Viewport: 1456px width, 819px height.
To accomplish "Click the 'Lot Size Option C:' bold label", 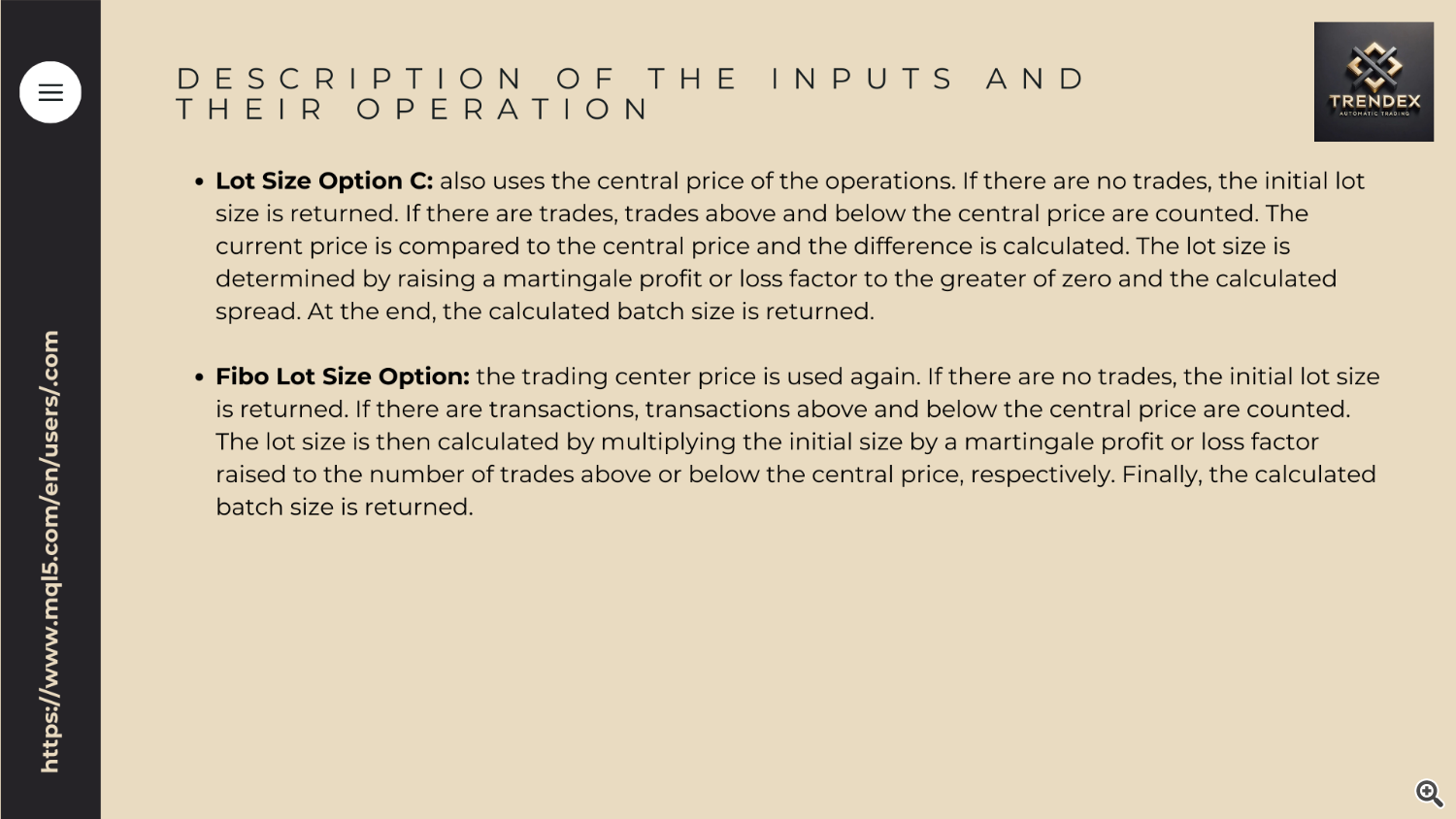I will (324, 181).
